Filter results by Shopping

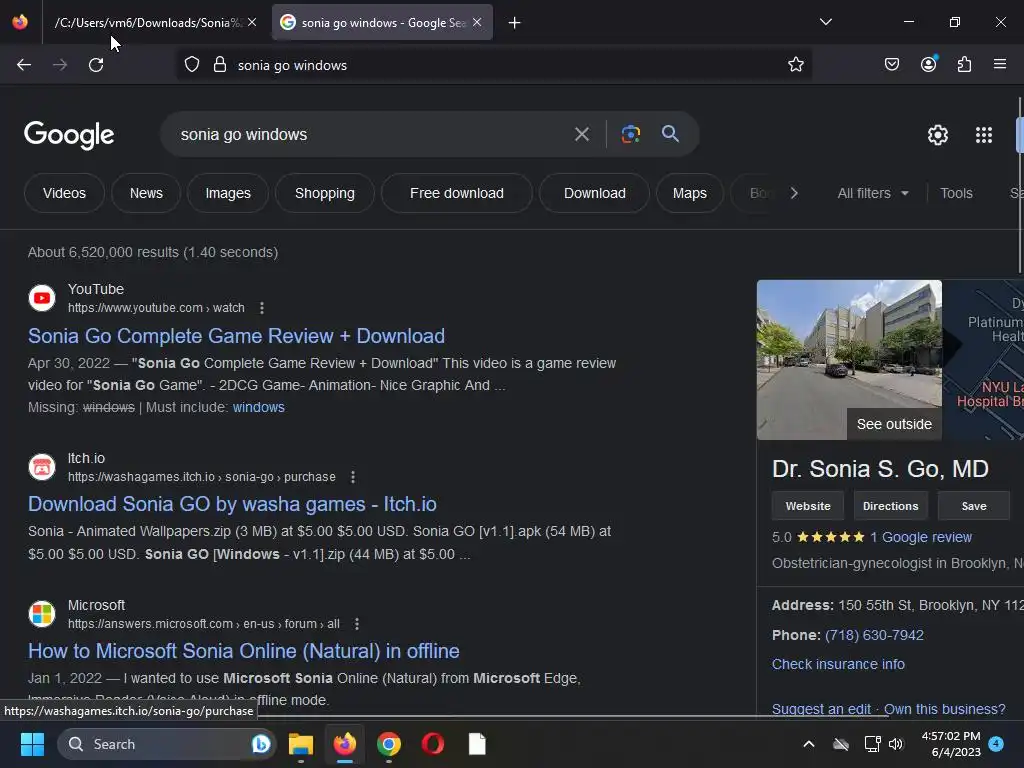click(x=325, y=193)
